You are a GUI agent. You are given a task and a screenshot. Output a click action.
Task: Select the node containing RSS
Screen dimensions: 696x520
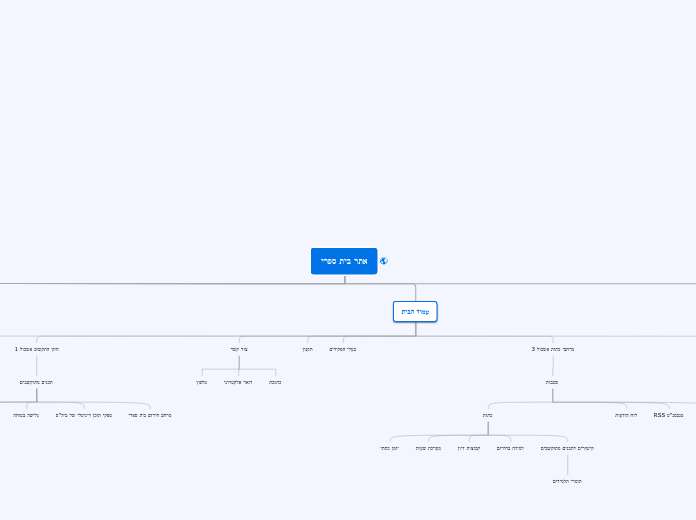tap(668, 415)
